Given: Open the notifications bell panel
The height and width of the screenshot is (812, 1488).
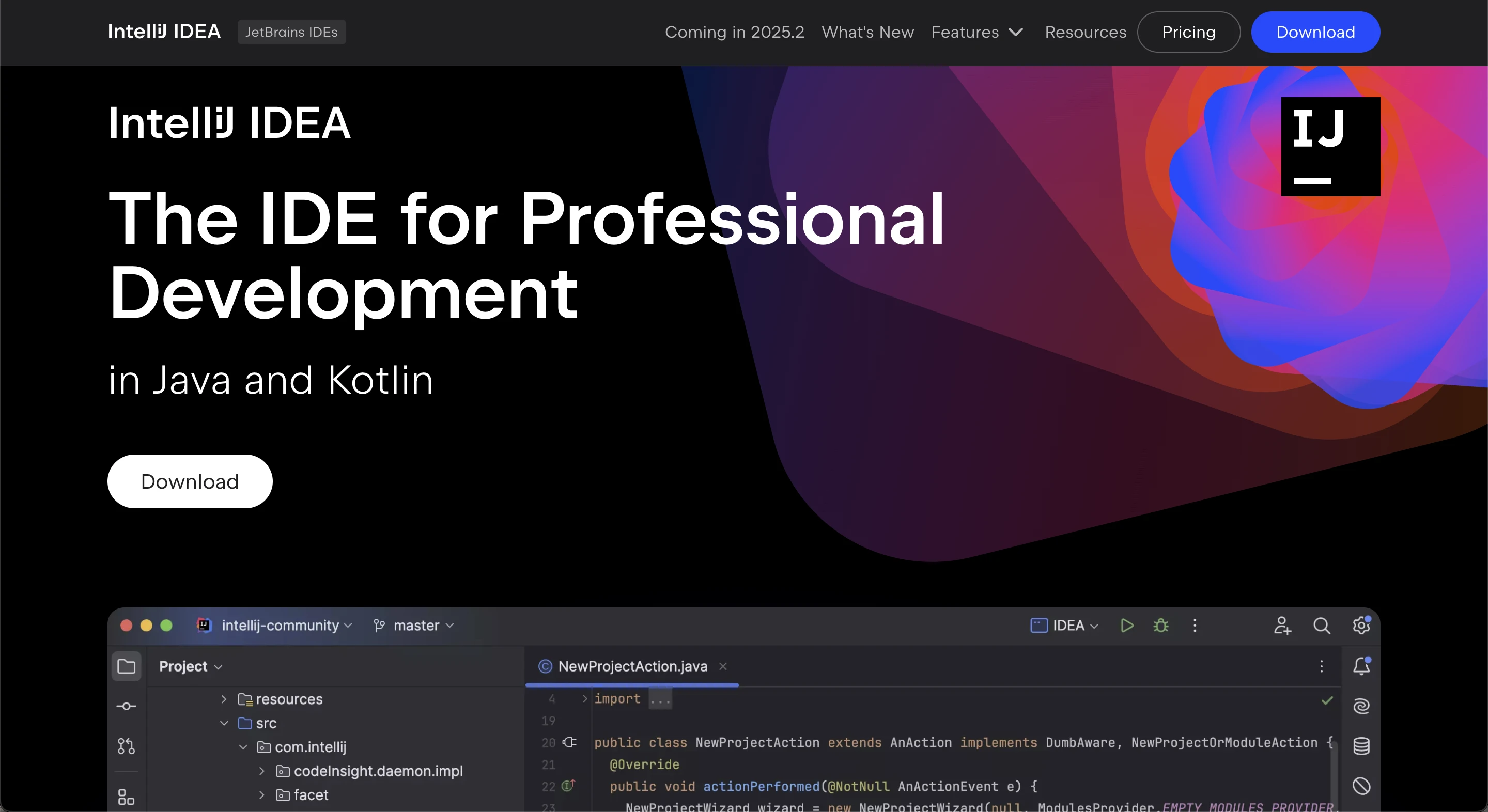Looking at the screenshot, I should click(1361, 667).
